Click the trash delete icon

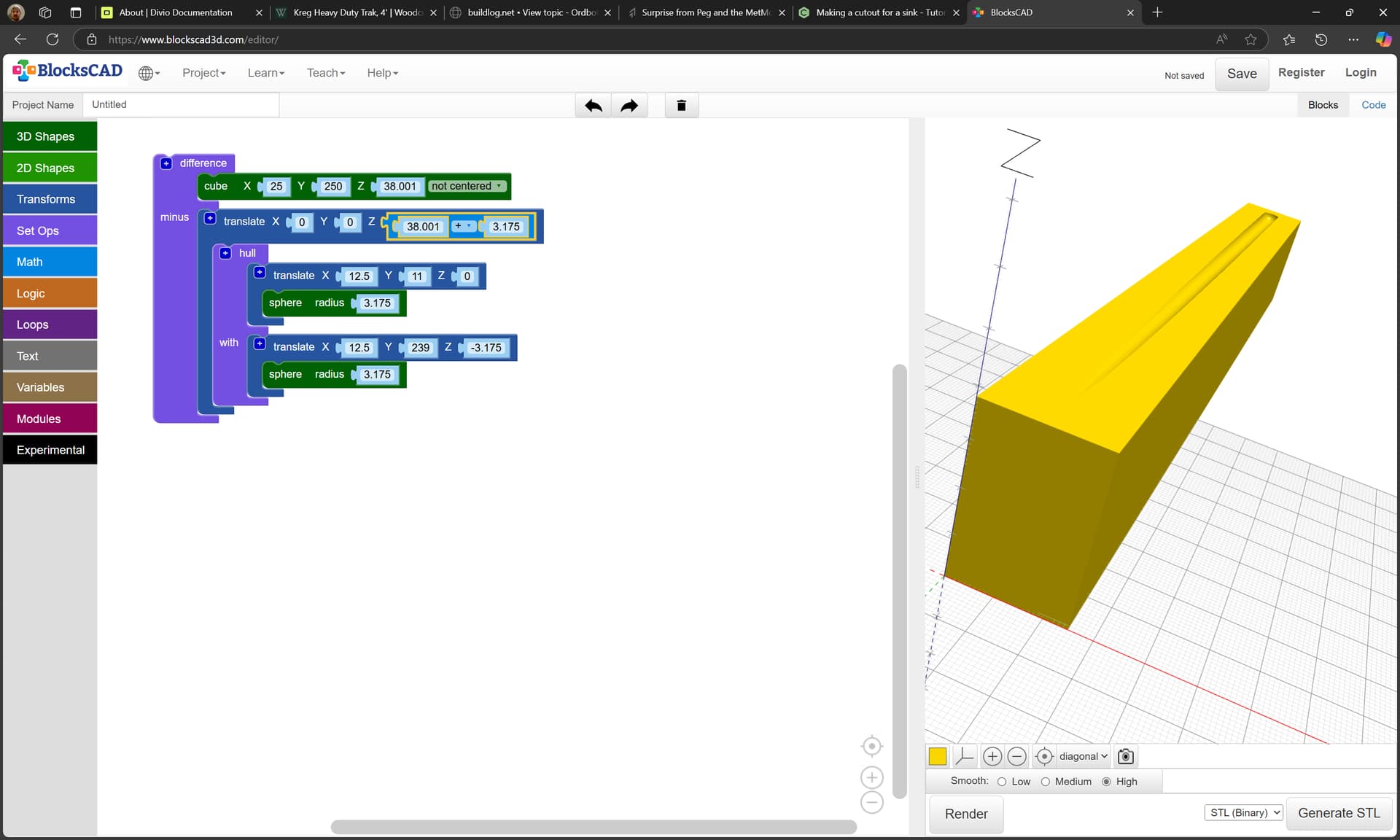(682, 106)
